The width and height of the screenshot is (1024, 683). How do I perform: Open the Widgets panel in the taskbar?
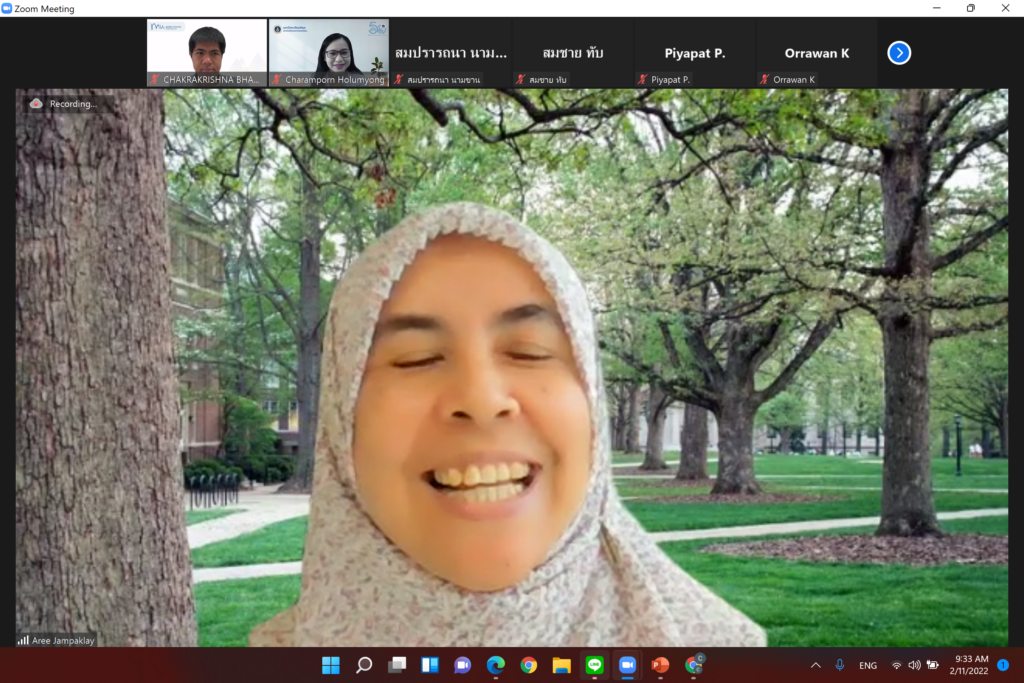coord(430,665)
